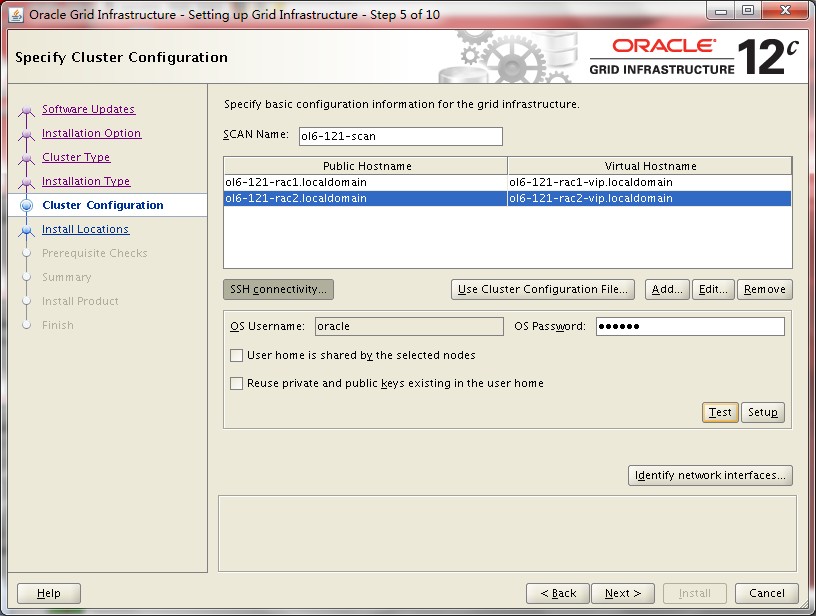Image resolution: width=816 pixels, height=616 pixels.
Task: Click the Add... node button
Action: pyautogui.click(x=667, y=289)
